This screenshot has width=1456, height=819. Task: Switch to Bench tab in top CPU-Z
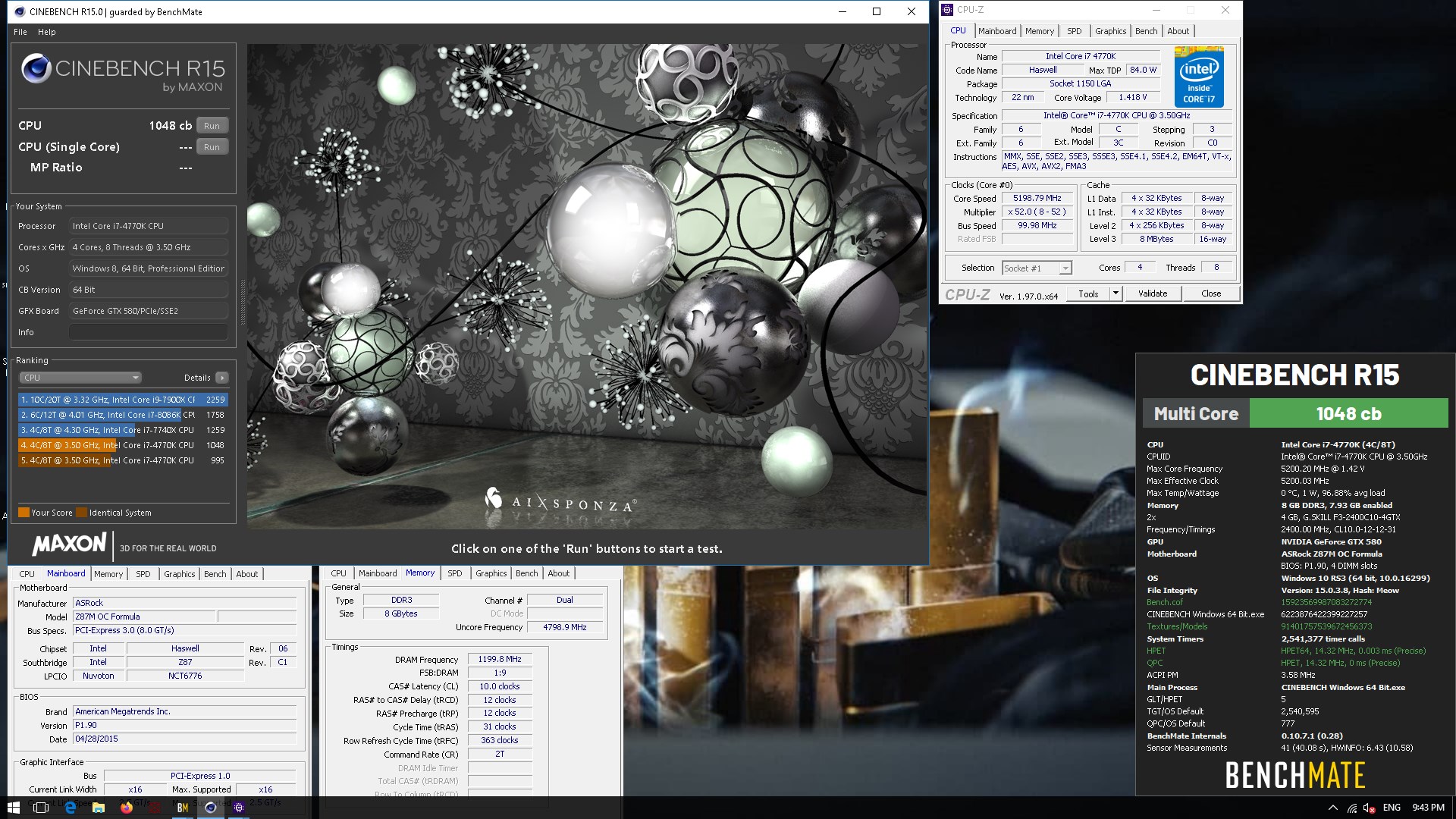click(1146, 31)
